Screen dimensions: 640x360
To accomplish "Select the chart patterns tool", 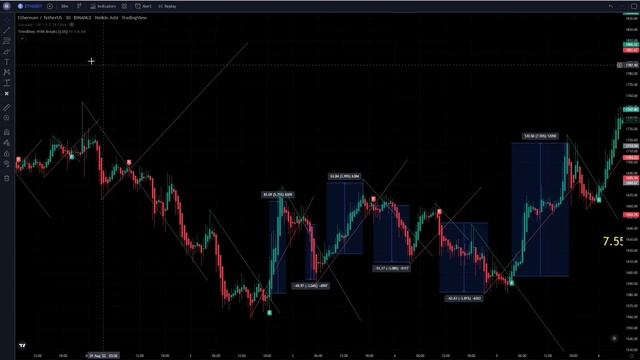I will click(x=7, y=72).
